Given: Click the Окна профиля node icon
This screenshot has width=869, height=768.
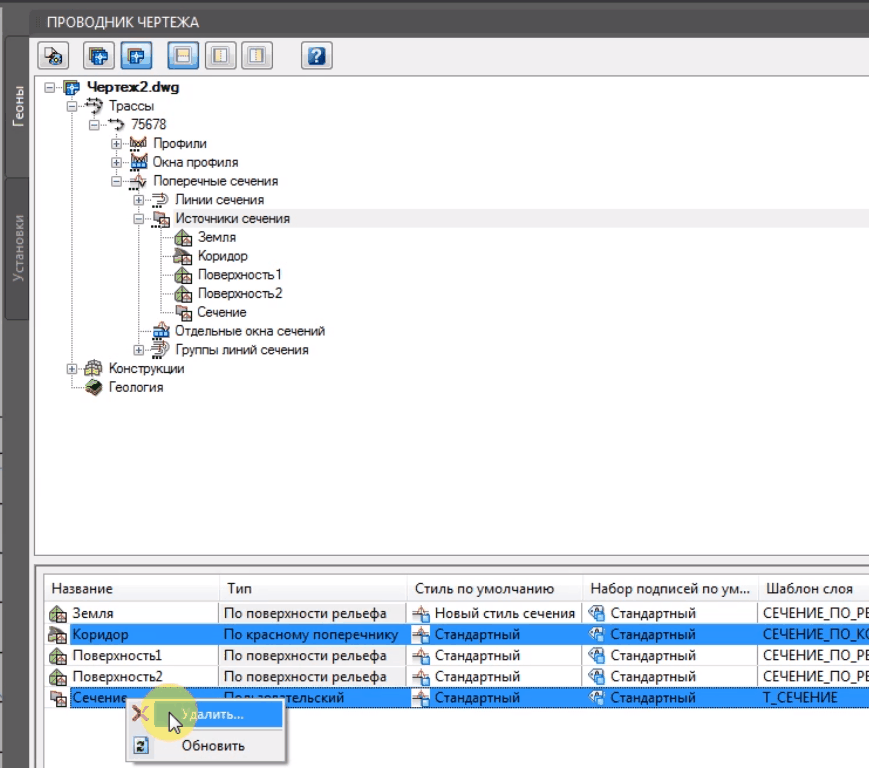Looking at the screenshot, I should 138,162.
